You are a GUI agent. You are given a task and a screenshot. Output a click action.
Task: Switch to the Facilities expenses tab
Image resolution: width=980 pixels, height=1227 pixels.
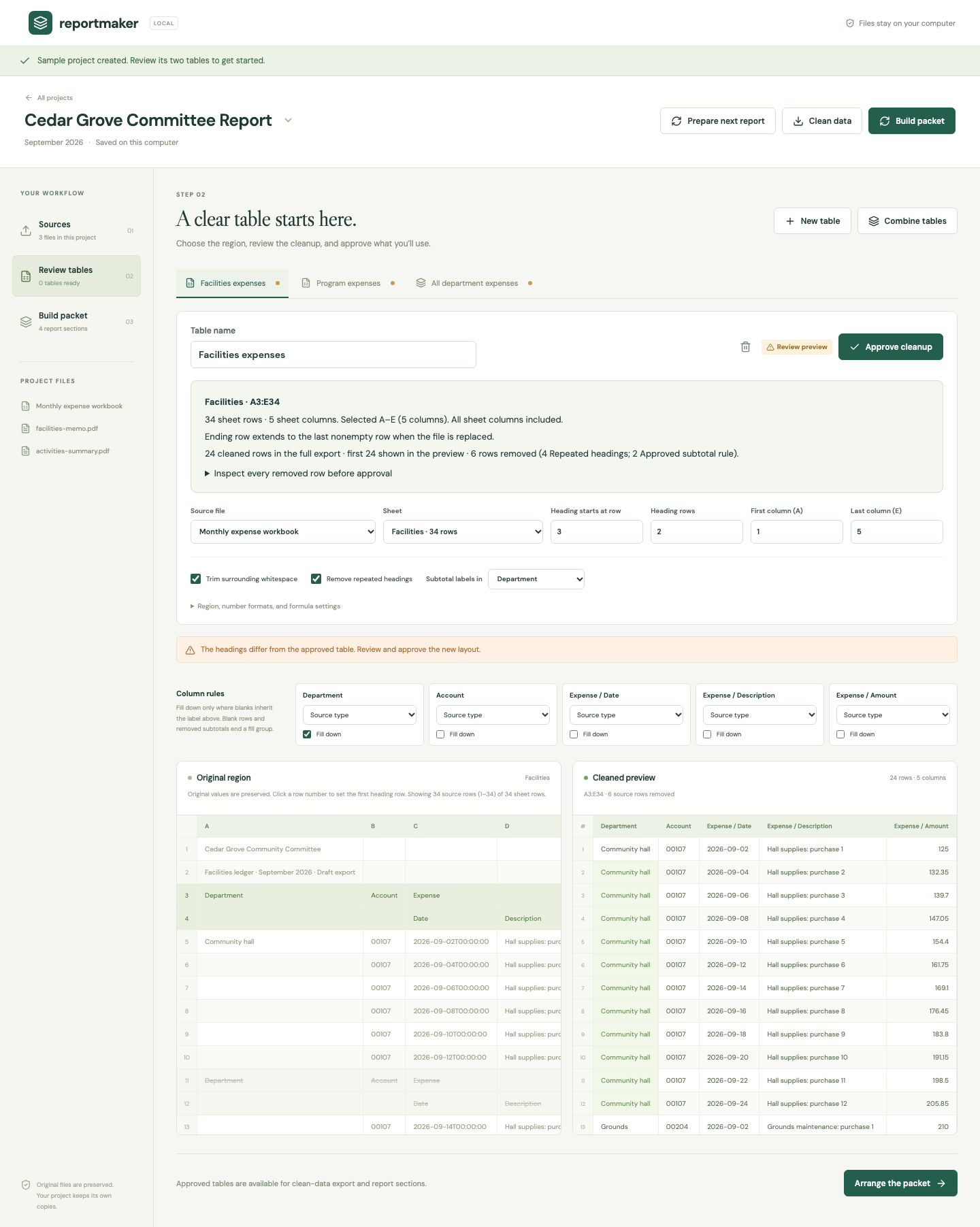pyautogui.click(x=232, y=283)
